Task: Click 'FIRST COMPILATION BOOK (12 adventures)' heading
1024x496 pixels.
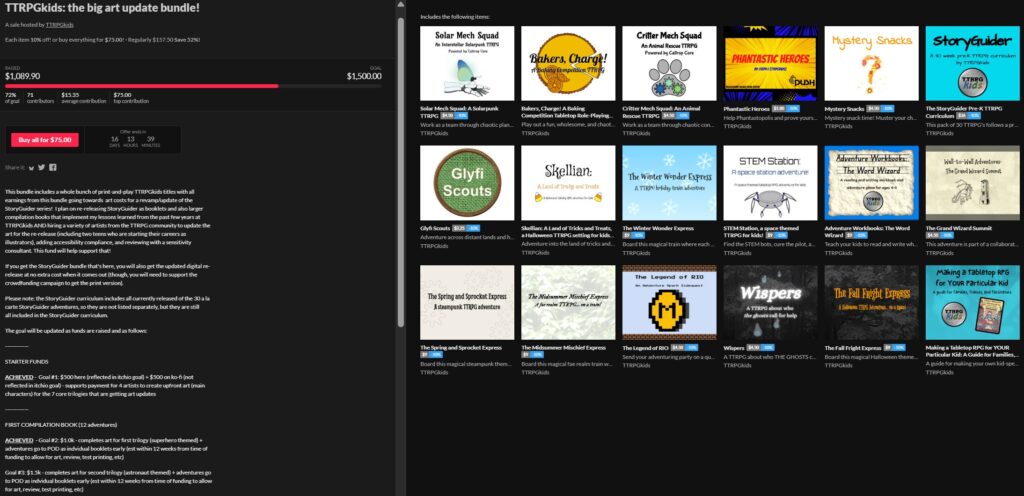Action: [61, 424]
